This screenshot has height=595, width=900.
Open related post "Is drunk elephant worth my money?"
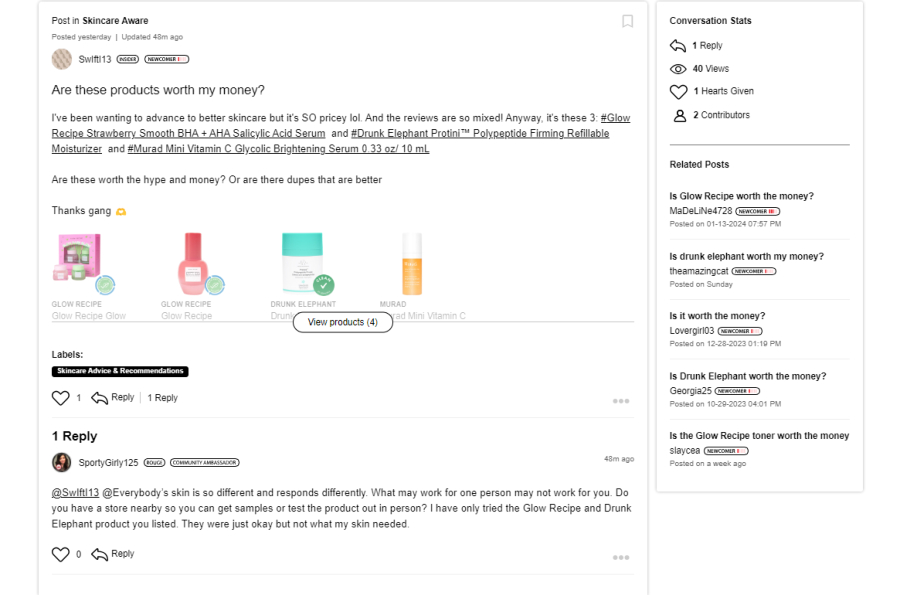point(746,256)
